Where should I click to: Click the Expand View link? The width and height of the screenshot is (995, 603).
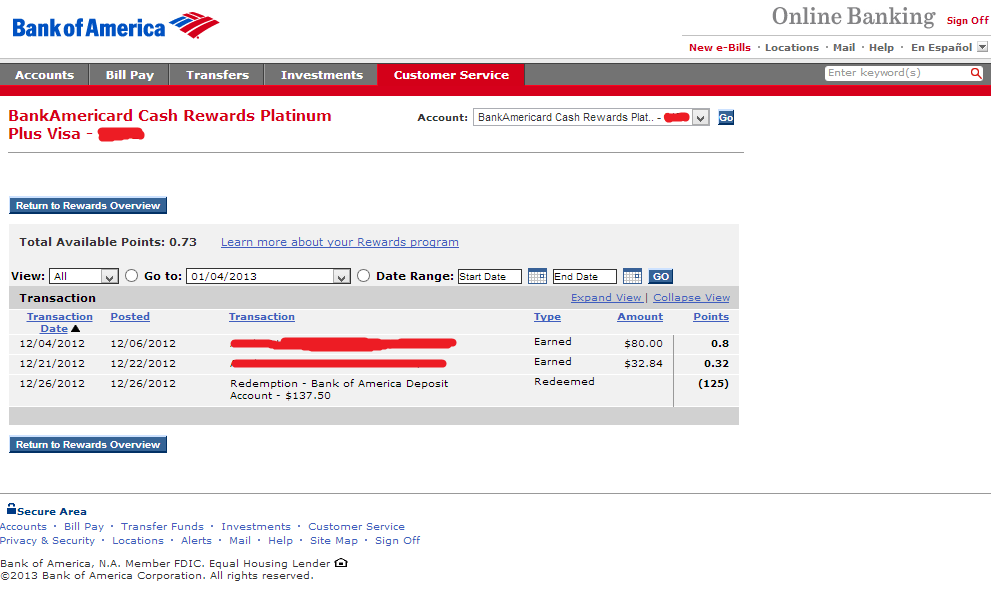[606, 297]
